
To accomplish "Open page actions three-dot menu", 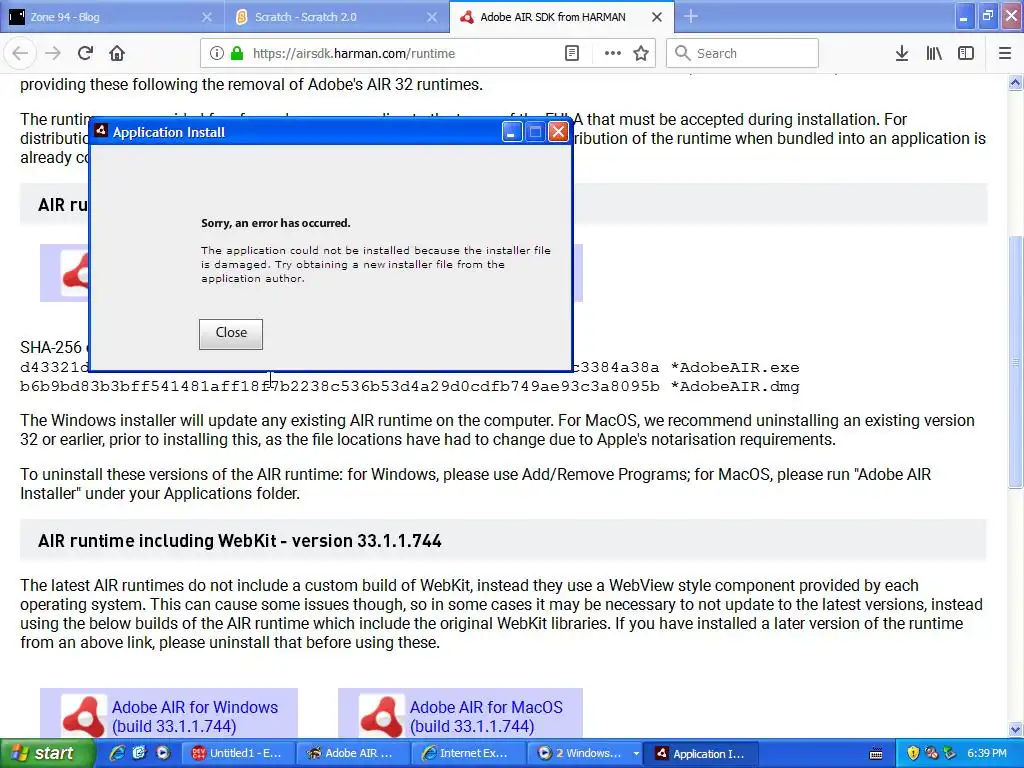I will (x=613, y=53).
